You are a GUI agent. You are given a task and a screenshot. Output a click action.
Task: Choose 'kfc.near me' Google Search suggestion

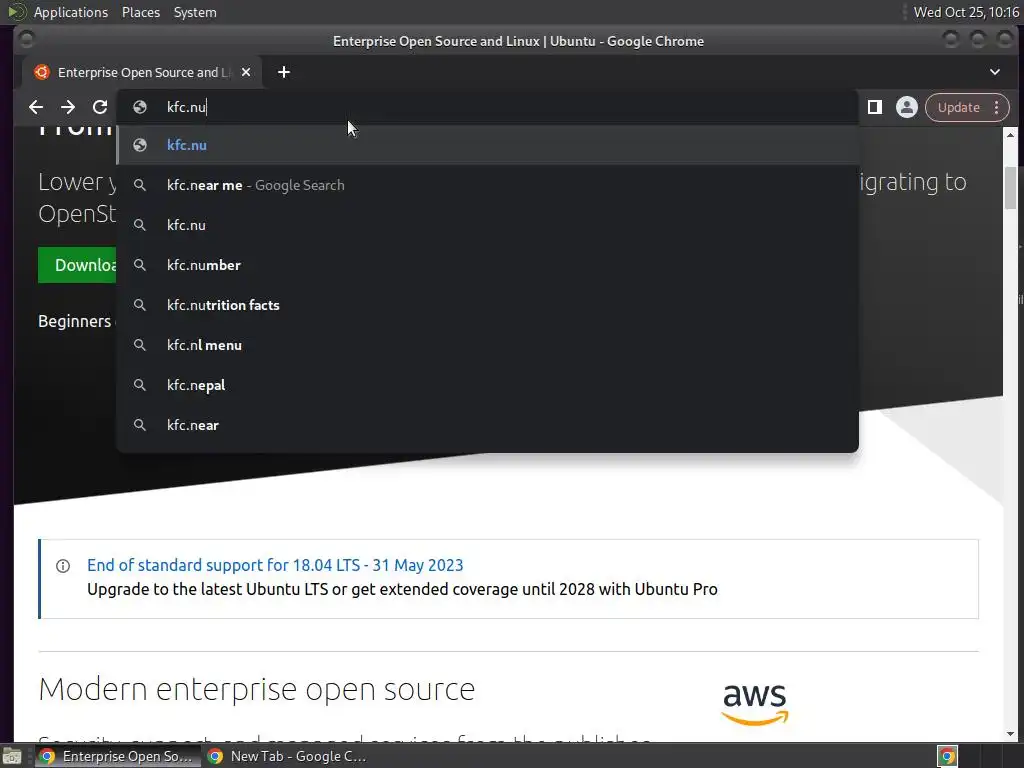(487, 185)
